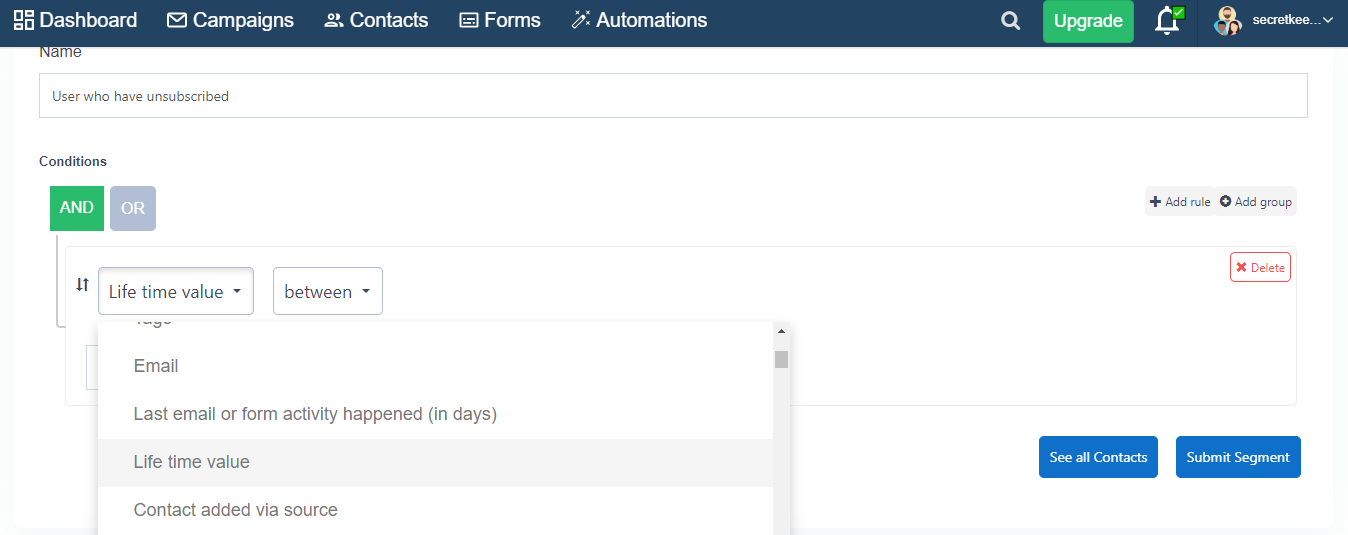Click the user avatar picture
The image size is (1348, 535).
pyautogui.click(x=1228, y=21)
